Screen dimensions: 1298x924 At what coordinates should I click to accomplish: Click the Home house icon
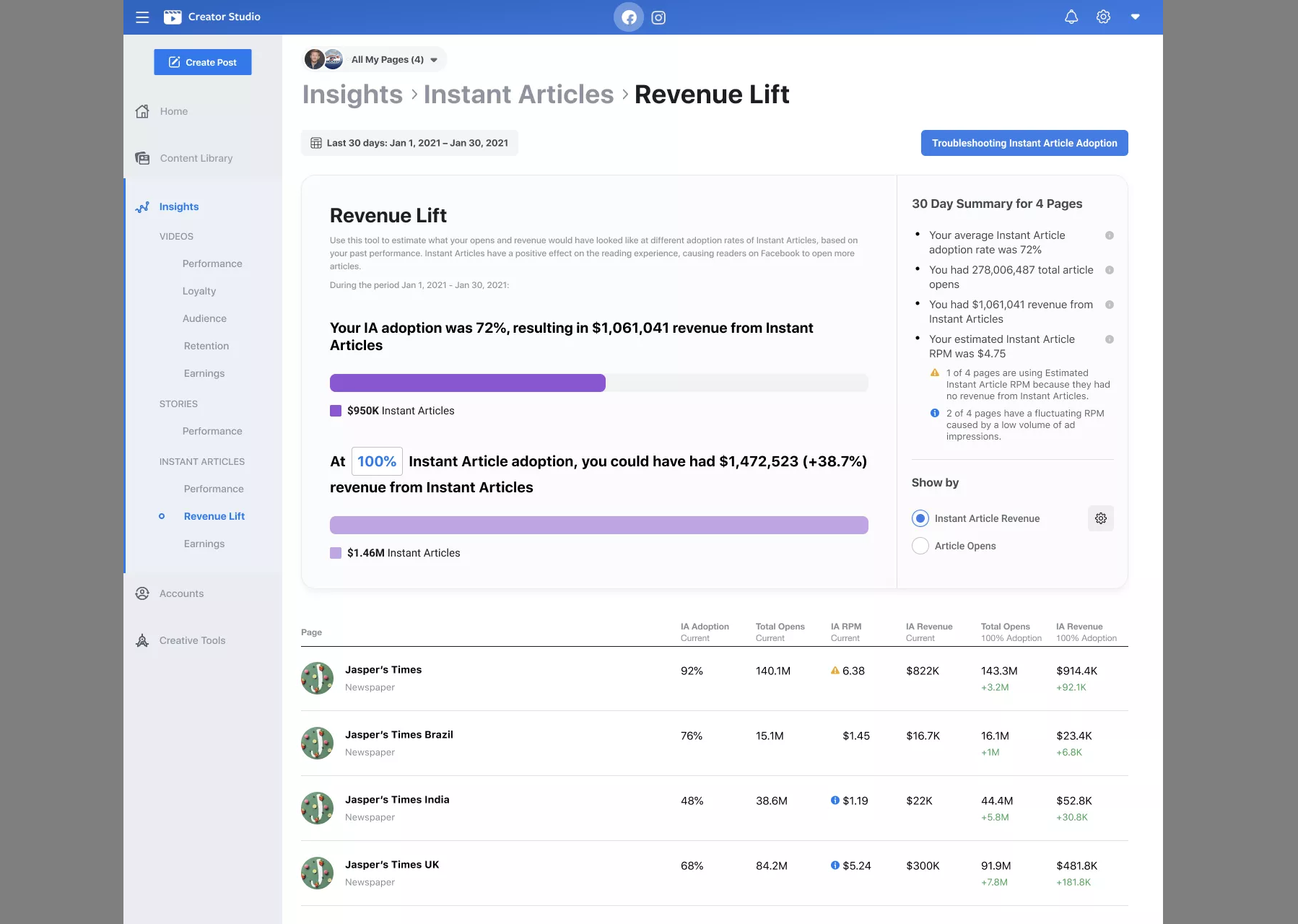pyautogui.click(x=142, y=111)
